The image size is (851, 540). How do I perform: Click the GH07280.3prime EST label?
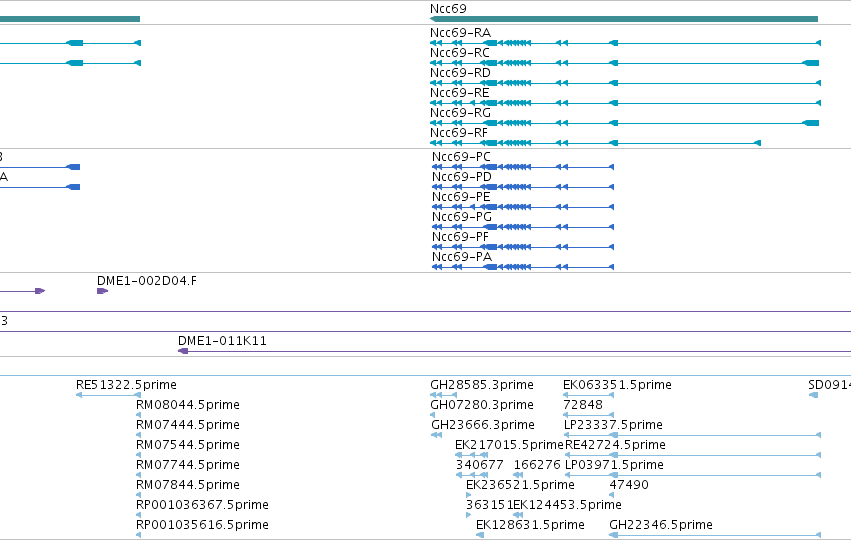click(x=481, y=405)
